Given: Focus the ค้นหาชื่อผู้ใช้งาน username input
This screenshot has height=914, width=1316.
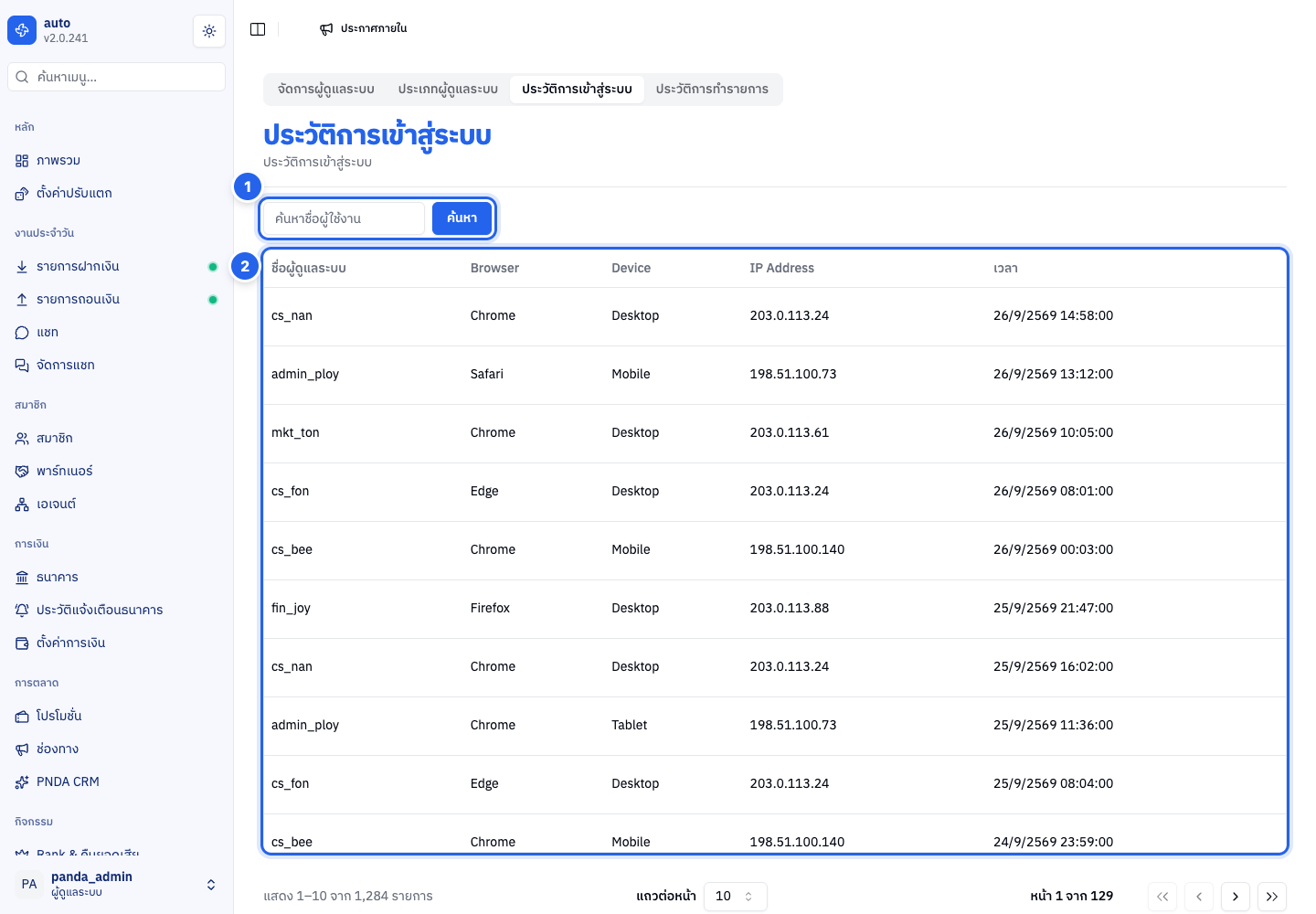Looking at the screenshot, I should (345, 218).
